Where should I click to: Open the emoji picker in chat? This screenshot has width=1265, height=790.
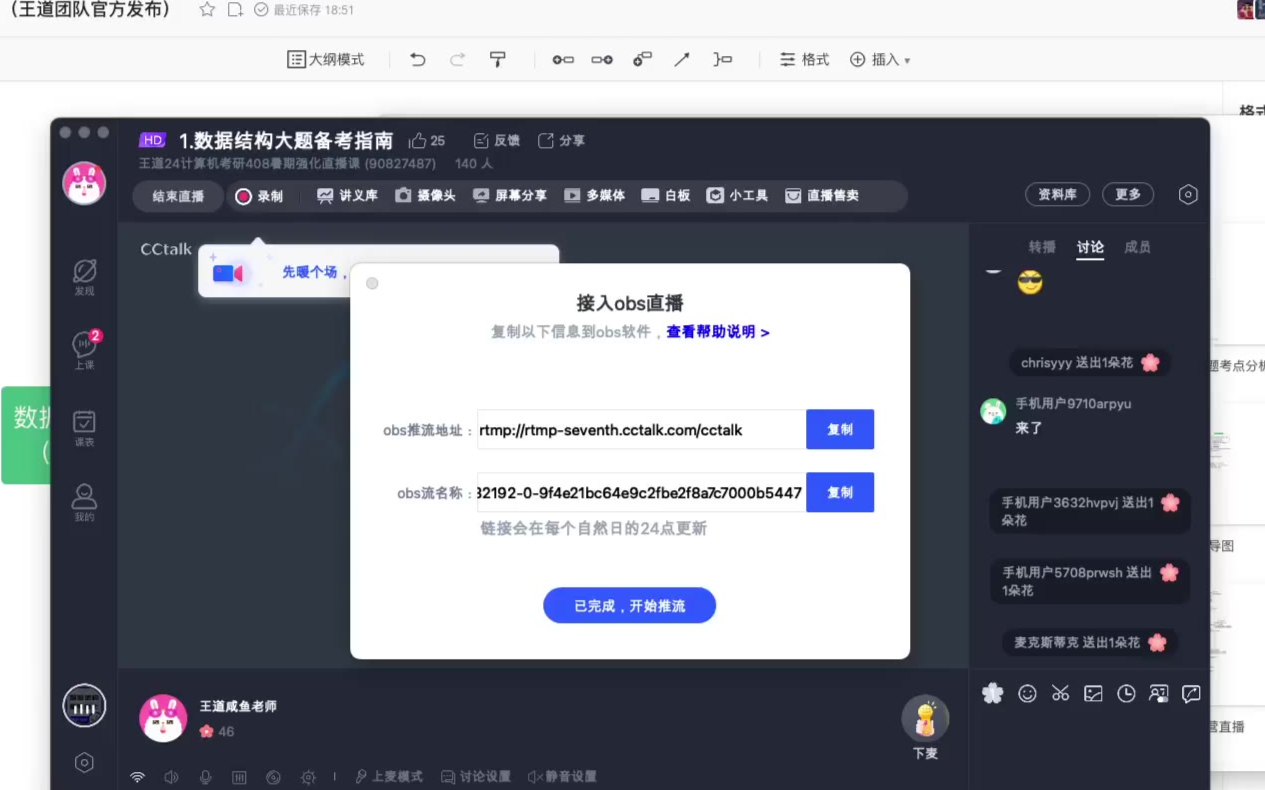(1027, 693)
